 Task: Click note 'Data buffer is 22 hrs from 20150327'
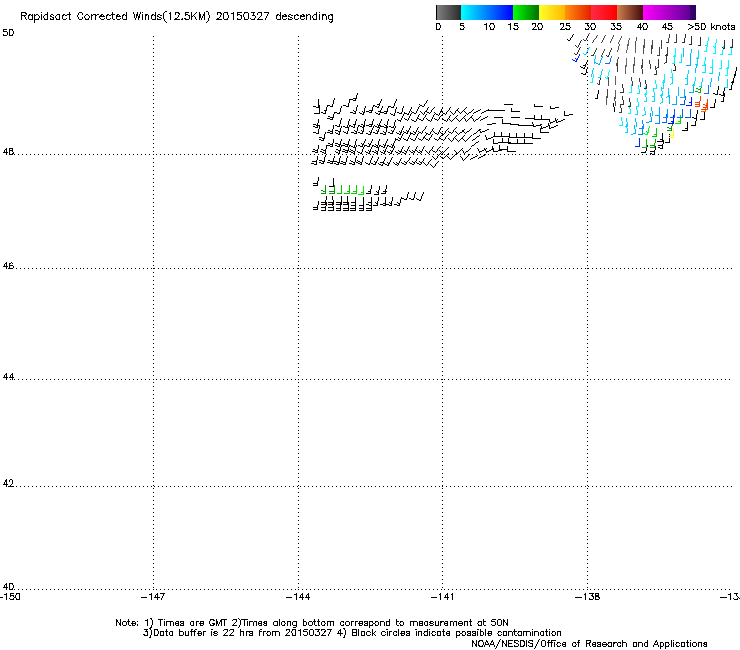pos(242,633)
